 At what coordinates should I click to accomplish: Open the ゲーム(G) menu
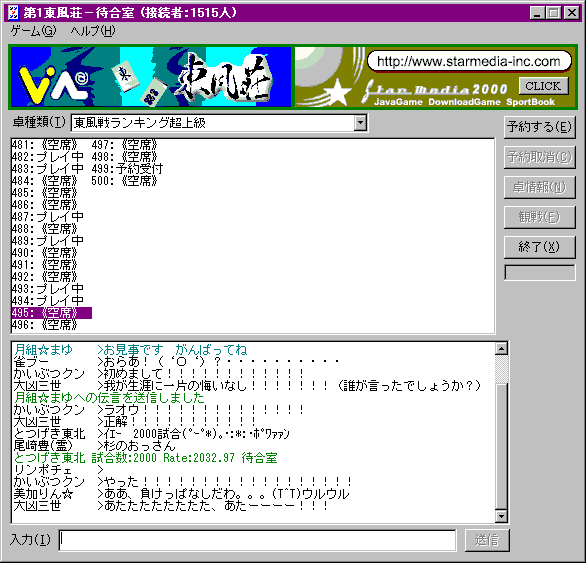[x=33, y=31]
